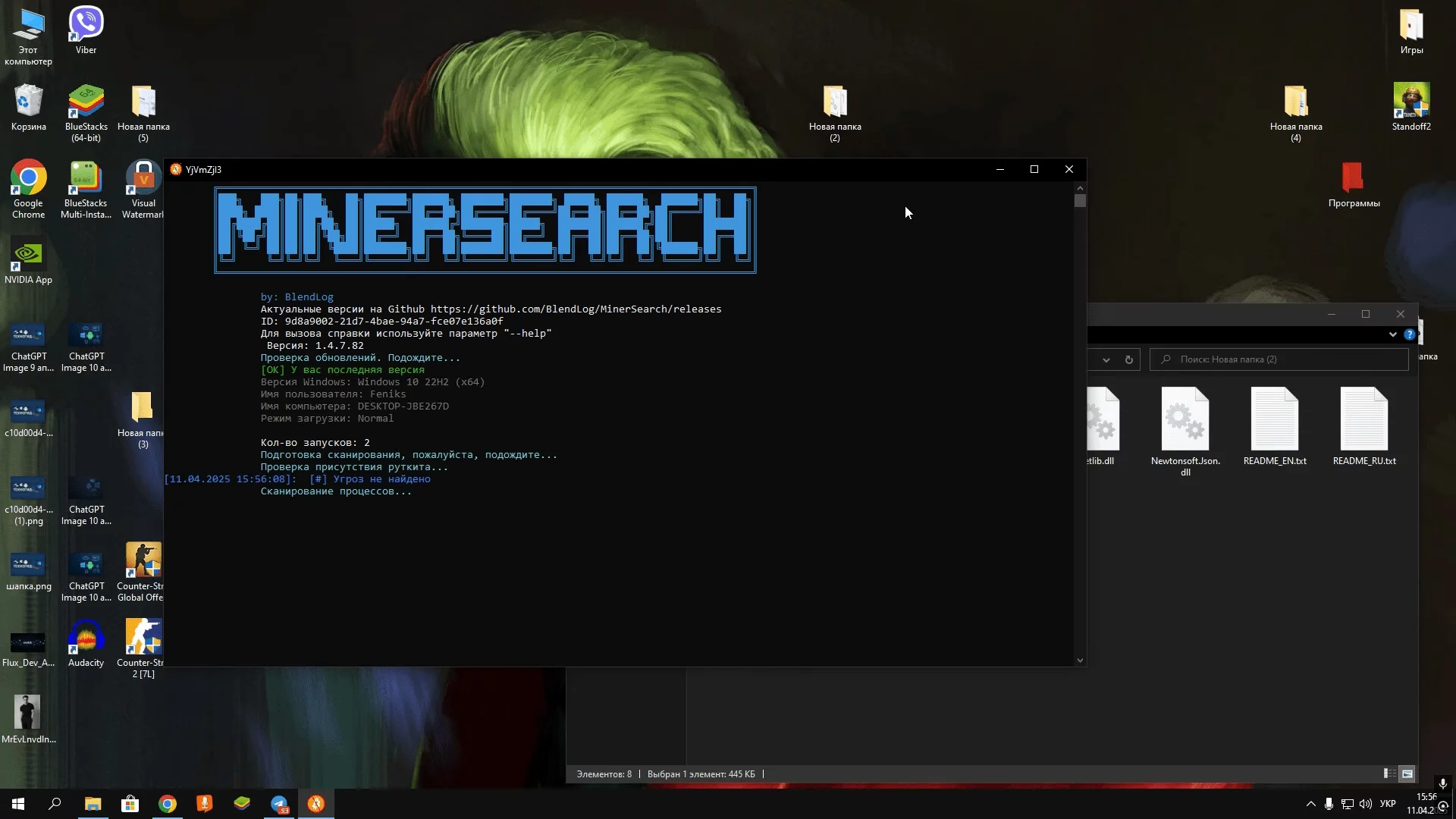Show hidden system tray icons
This screenshot has width=1456, height=819.
[x=1310, y=804]
